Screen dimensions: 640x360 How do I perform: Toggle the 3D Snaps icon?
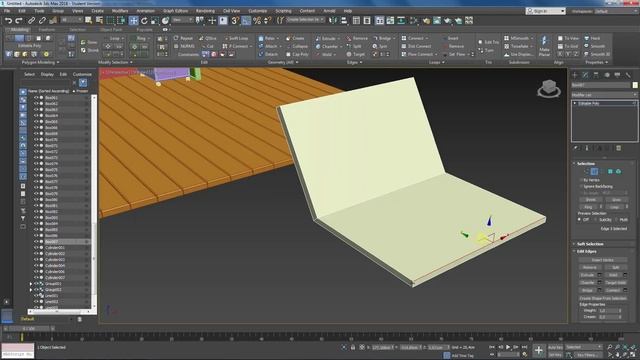235,20
